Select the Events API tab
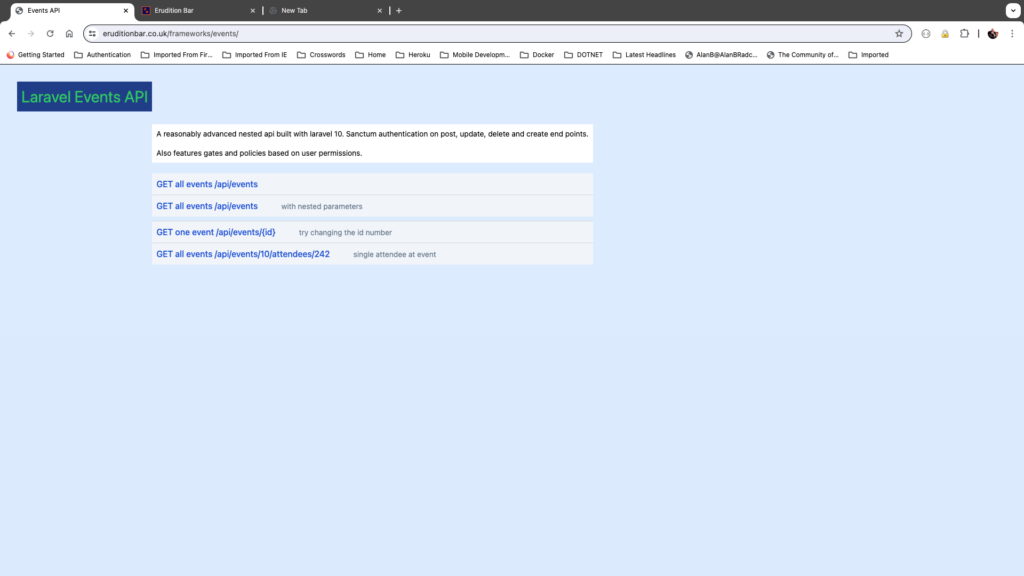1024x576 pixels. point(72,10)
